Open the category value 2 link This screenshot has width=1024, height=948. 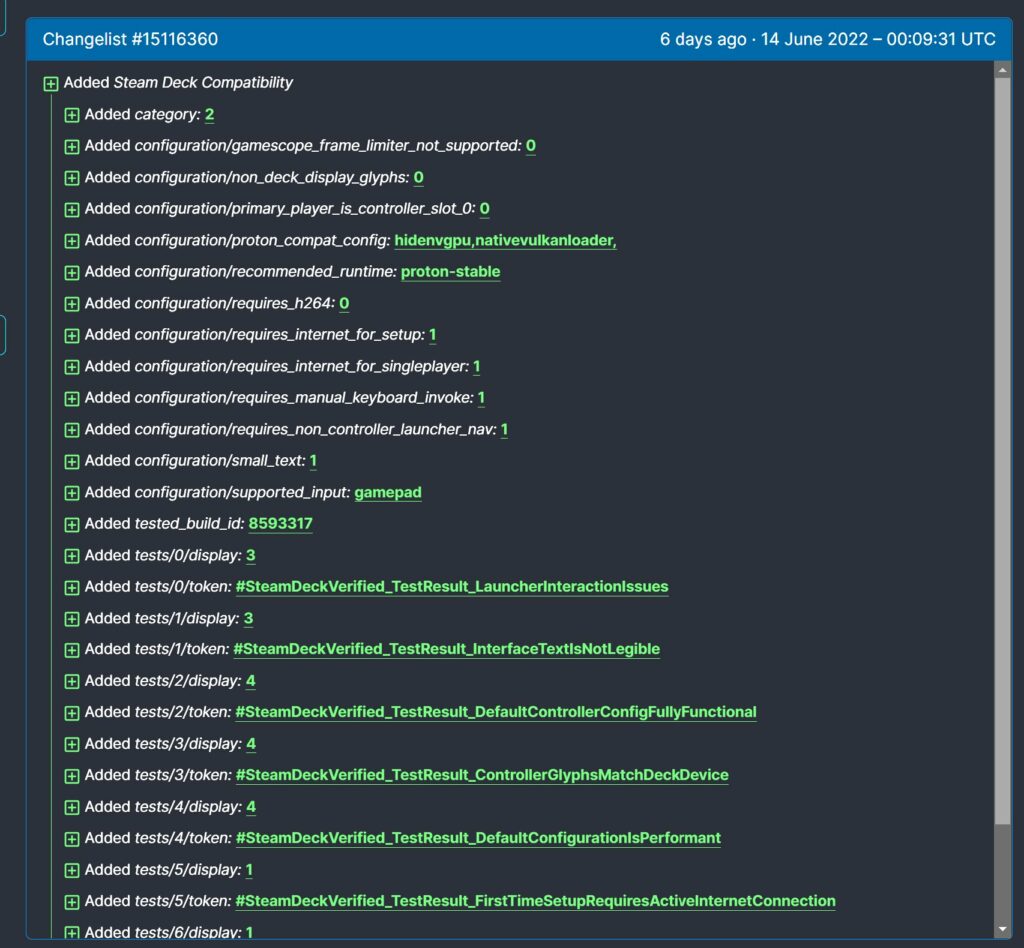[x=210, y=115]
